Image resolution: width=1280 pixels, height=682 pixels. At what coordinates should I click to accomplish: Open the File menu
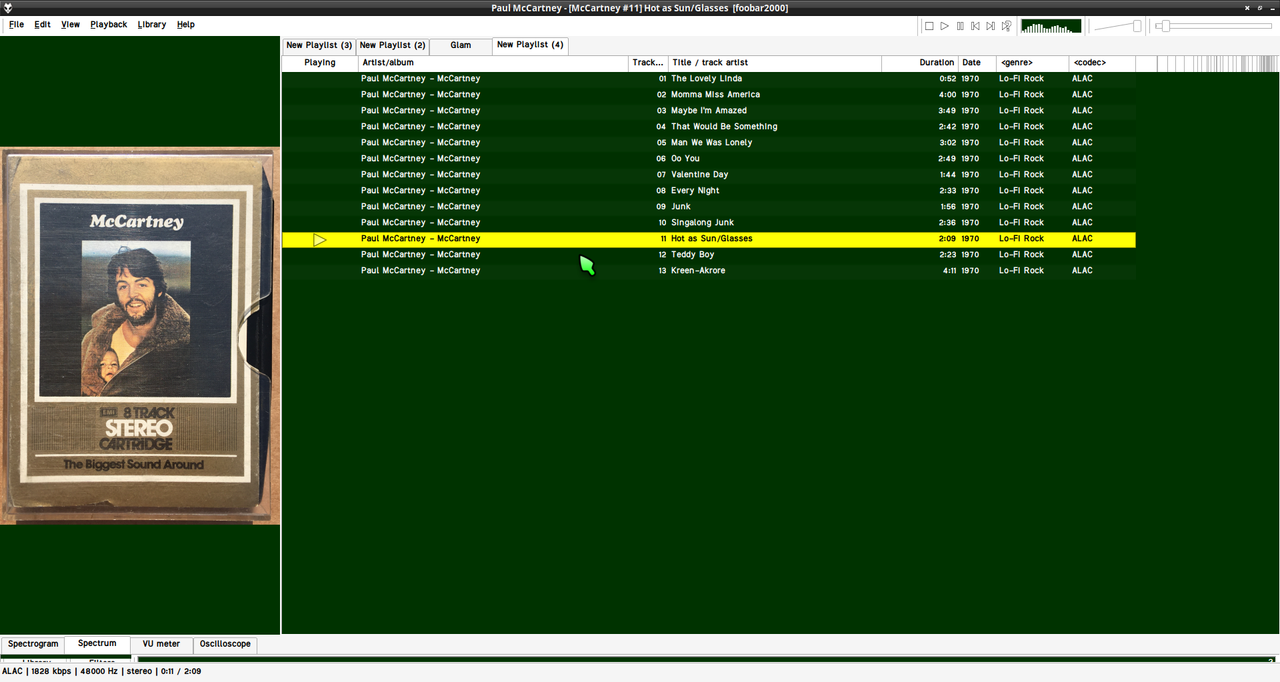click(x=16, y=24)
